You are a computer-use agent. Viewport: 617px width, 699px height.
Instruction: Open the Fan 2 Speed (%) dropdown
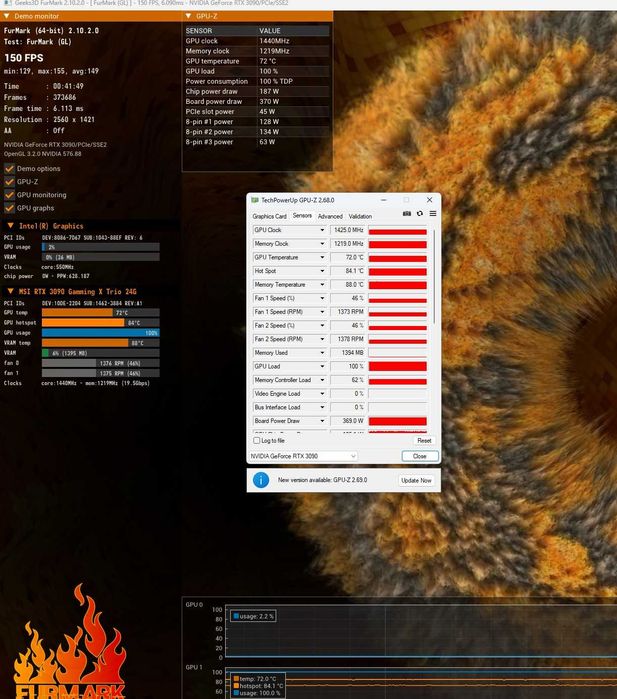(x=322, y=325)
